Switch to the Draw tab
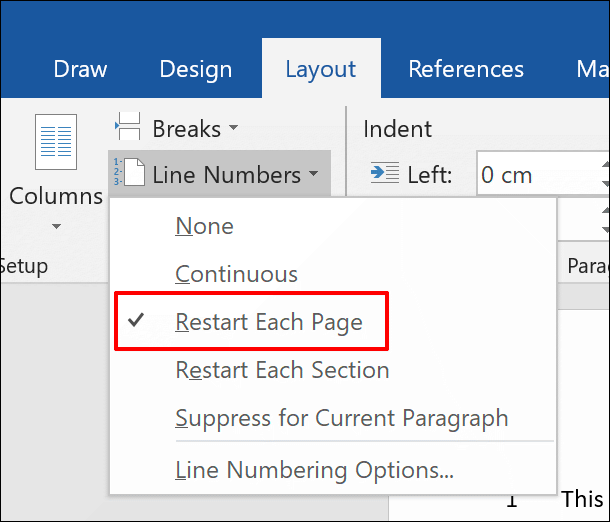The width and height of the screenshot is (610, 522). (x=80, y=69)
